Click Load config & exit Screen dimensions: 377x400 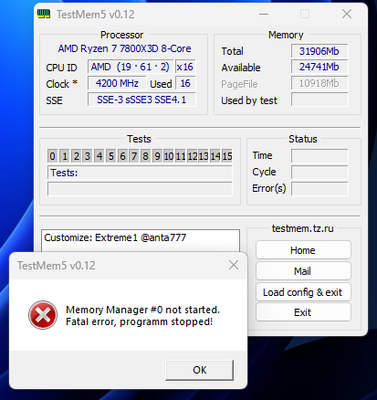[303, 292]
